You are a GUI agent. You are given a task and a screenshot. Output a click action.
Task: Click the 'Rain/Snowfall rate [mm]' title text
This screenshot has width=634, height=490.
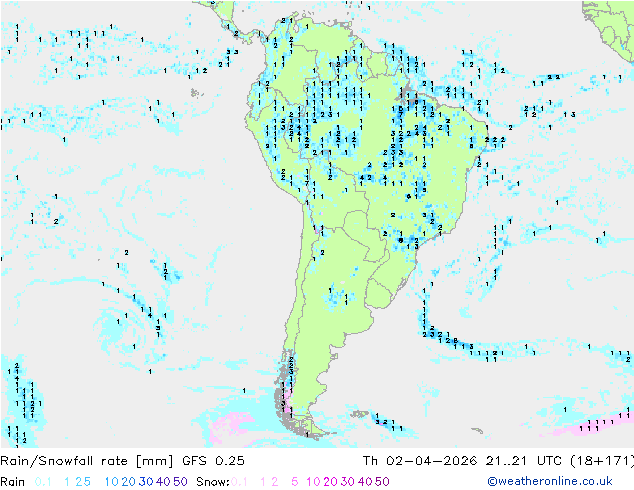[x=87, y=461]
